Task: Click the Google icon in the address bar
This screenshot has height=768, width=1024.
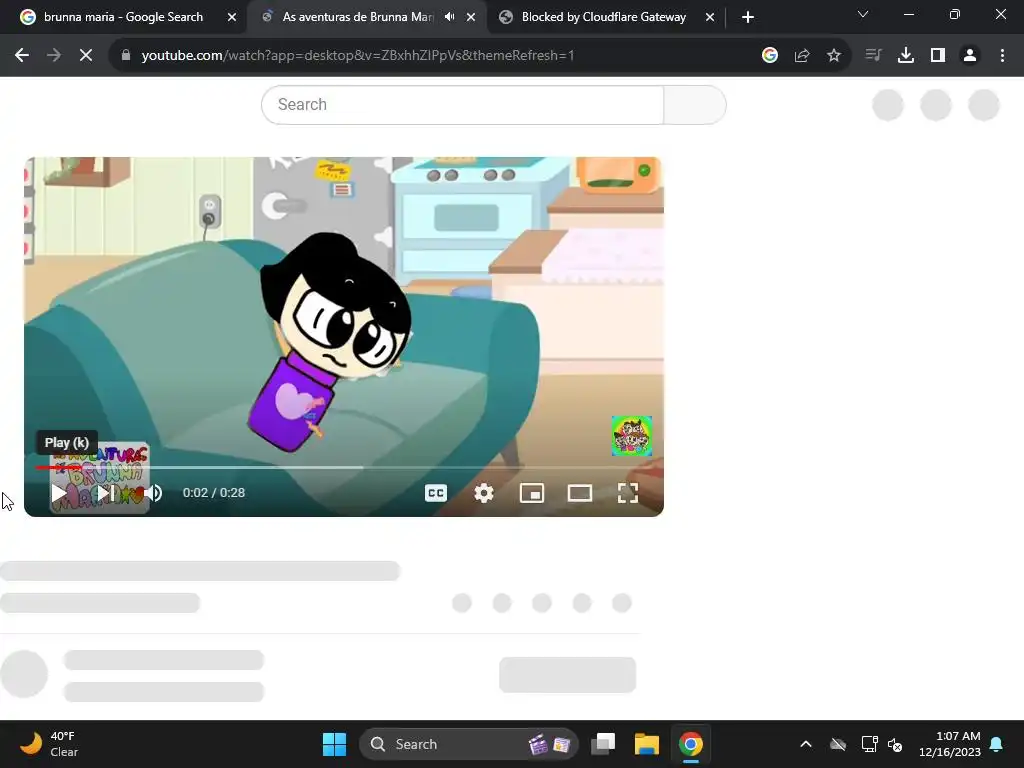Action: click(x=770, y=56)
